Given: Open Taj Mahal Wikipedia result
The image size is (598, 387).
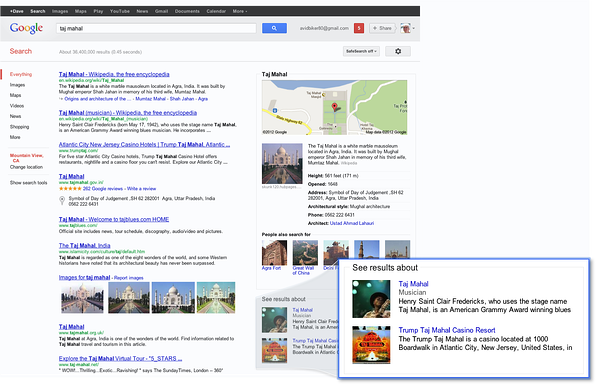Looking at the screenshot, I should coord(114,74).
